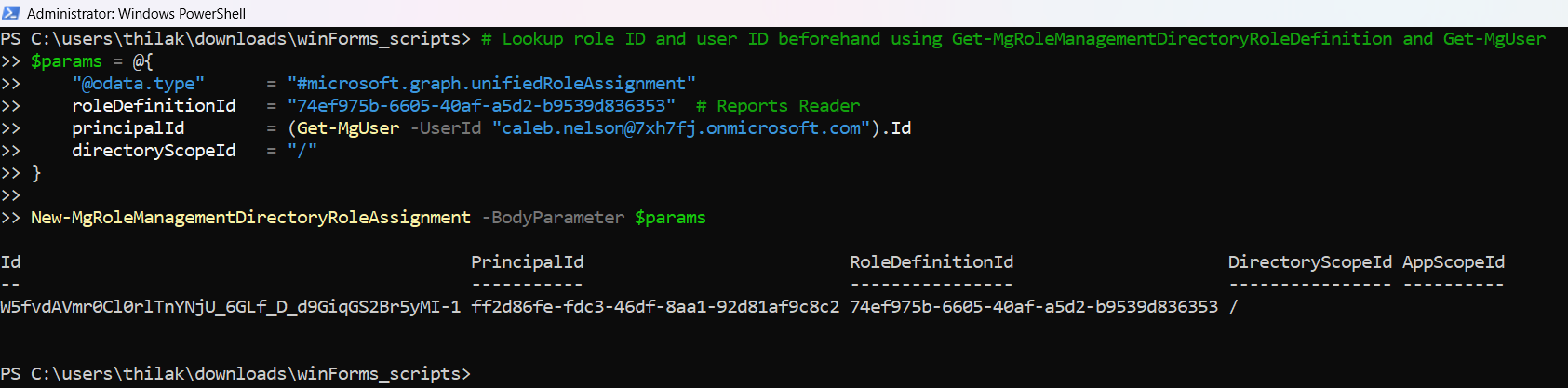Click the #microsoft.graph.unifiedRoleAssignment string value
Image resolution: width=1568 pixels, height=388 pixels.
491,83
